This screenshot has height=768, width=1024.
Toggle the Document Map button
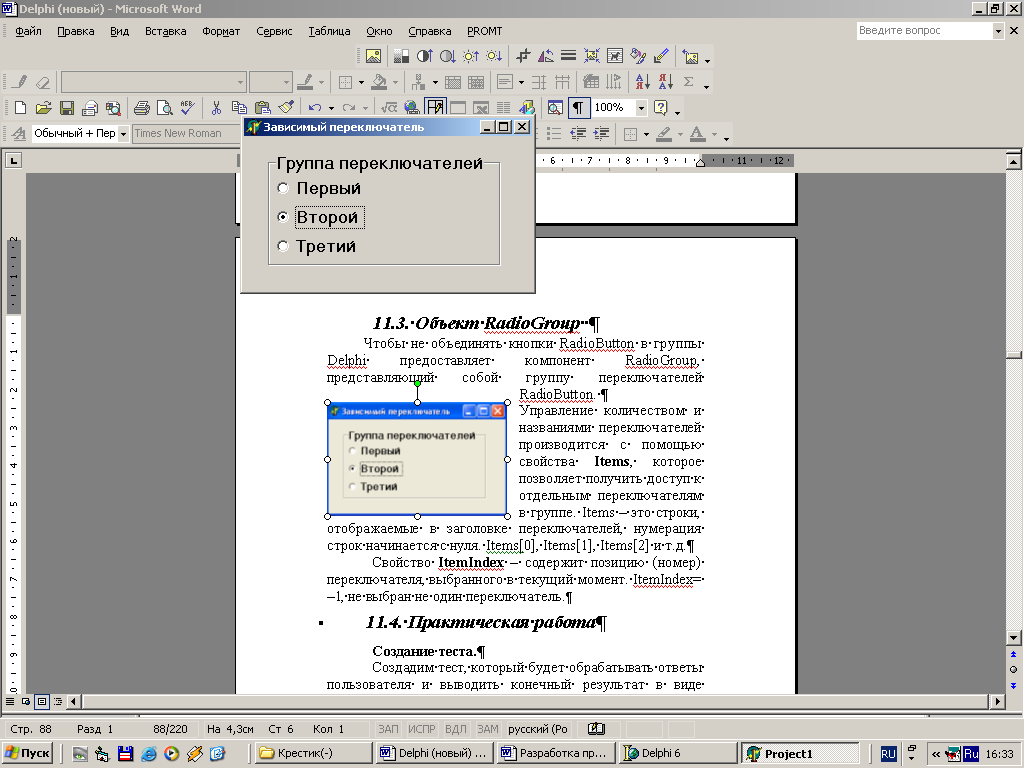pyautogui.click(x=555, y=108)
